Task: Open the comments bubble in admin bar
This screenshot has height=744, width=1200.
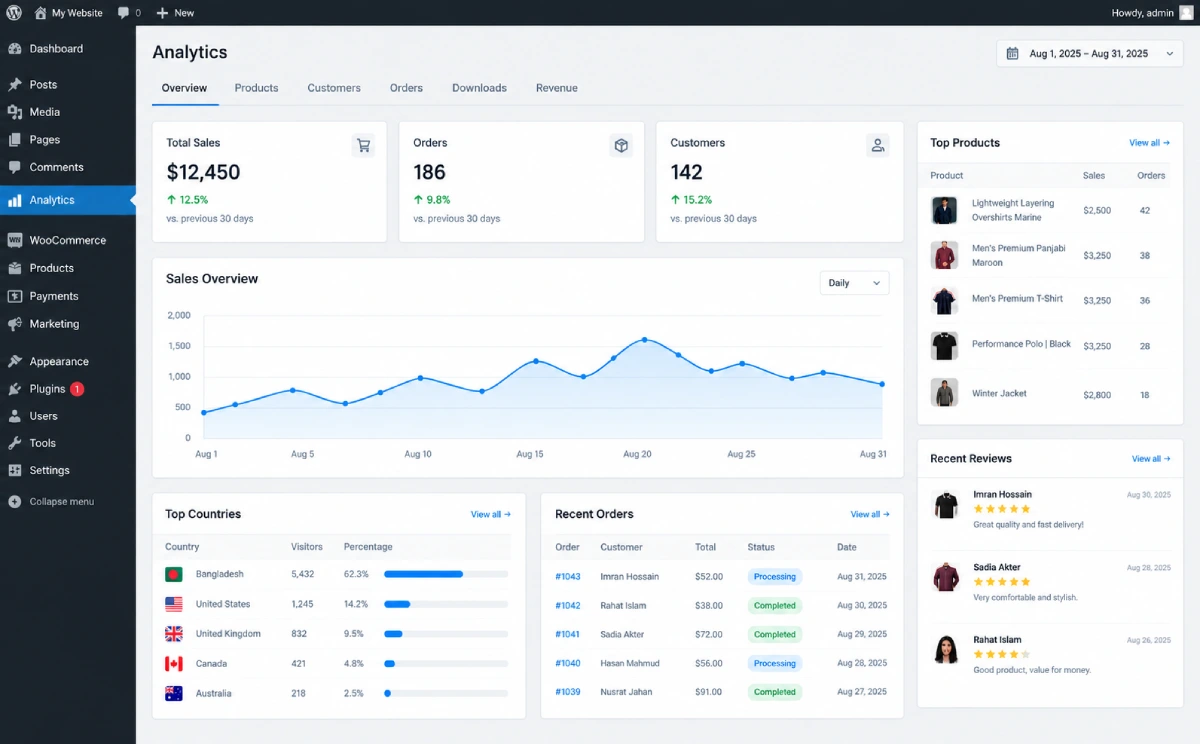Action: click(x=123, y=13)
